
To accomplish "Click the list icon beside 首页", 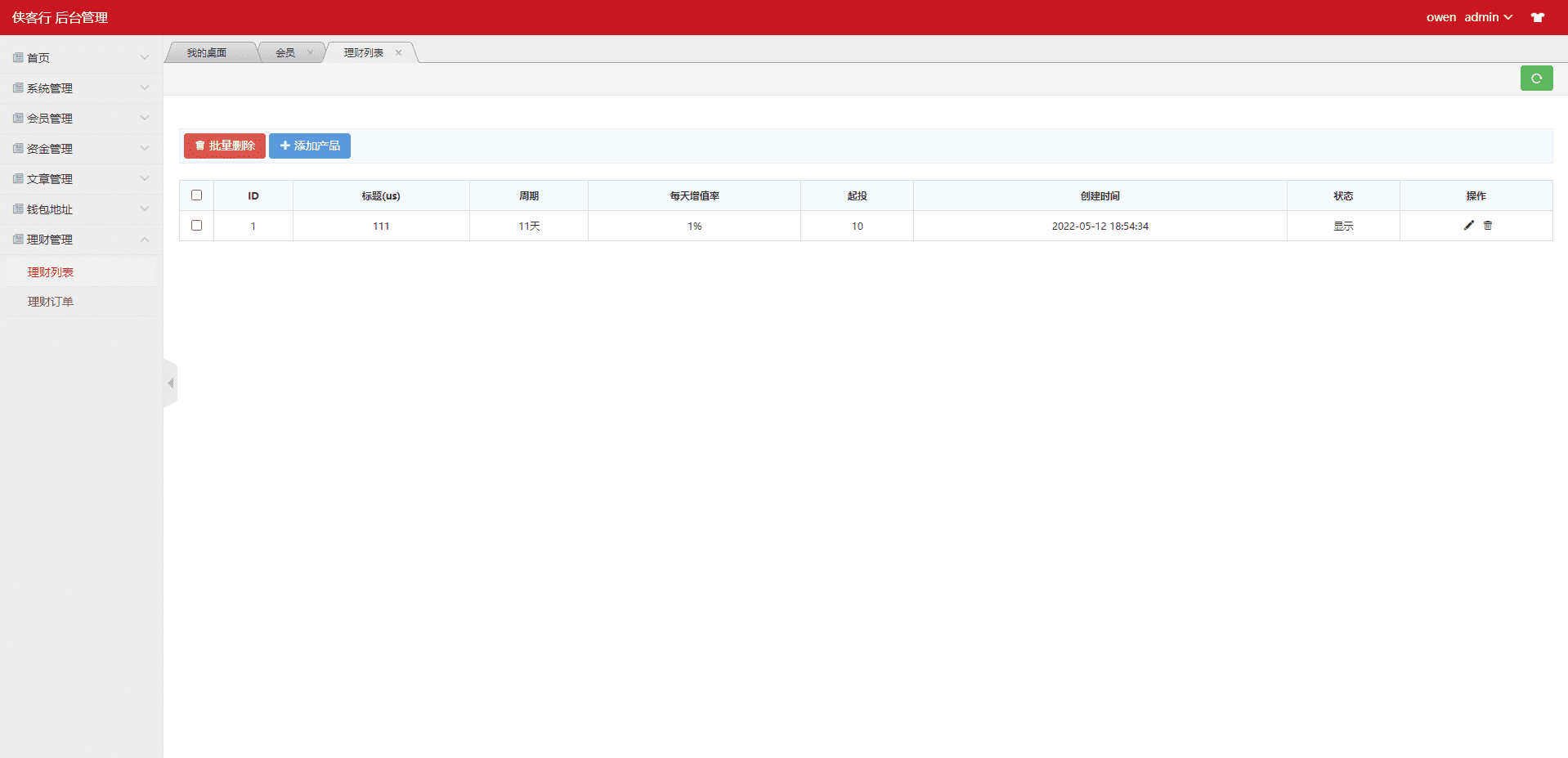I will 18,58.
